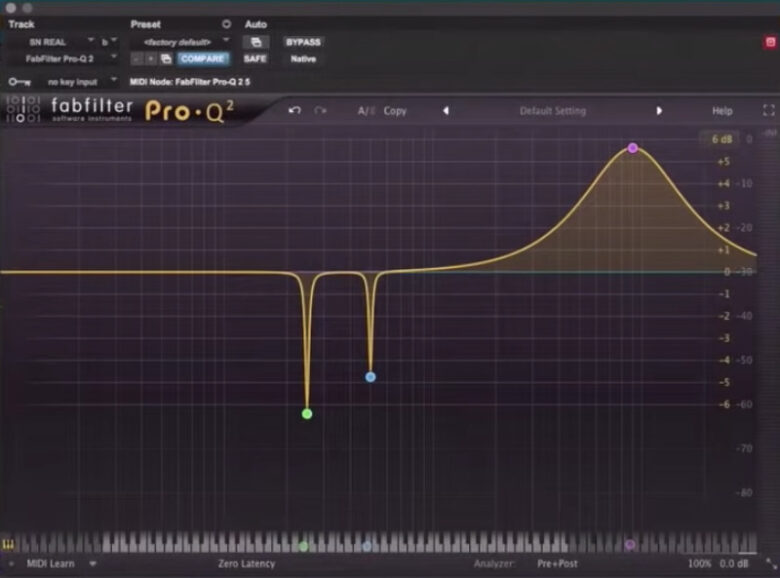Open the Analyzer Pre+Post settings
Image resolution: width=780 pixels, height=578 pixels.
click(557, 564)
